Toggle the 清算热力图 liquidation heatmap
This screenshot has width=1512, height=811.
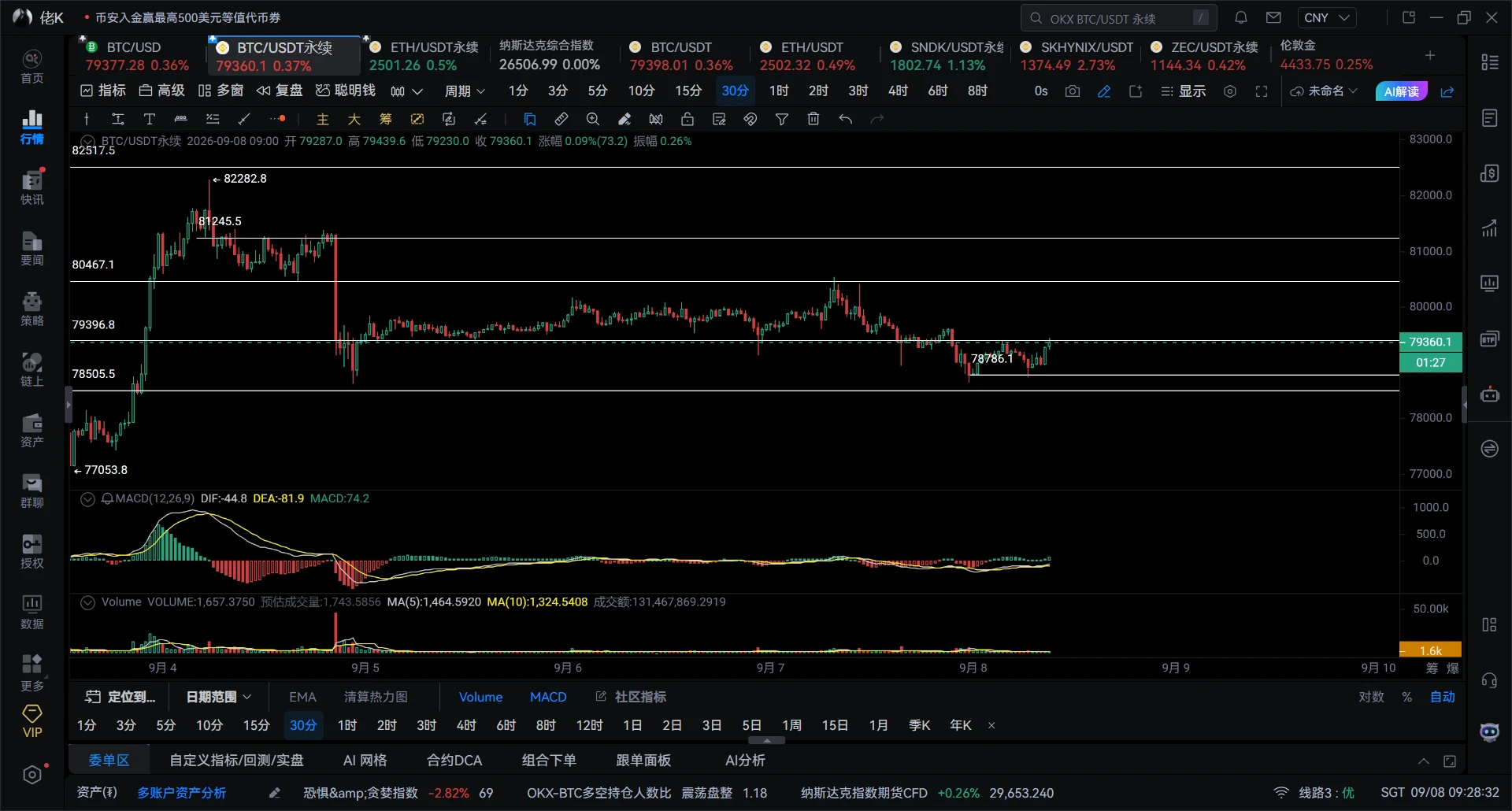click(376, 697)
